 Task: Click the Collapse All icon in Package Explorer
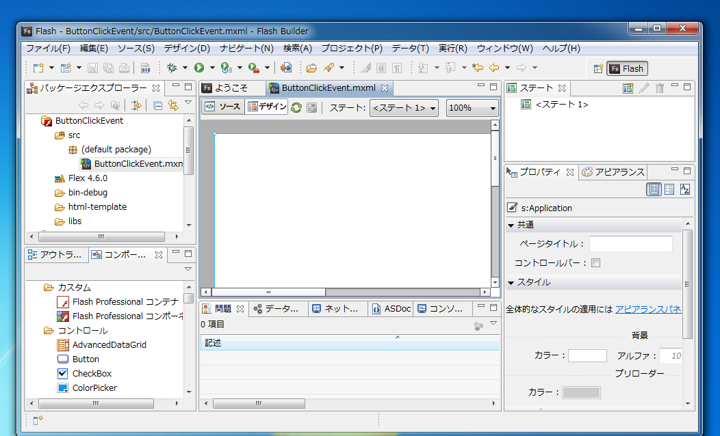click(158, 106)
